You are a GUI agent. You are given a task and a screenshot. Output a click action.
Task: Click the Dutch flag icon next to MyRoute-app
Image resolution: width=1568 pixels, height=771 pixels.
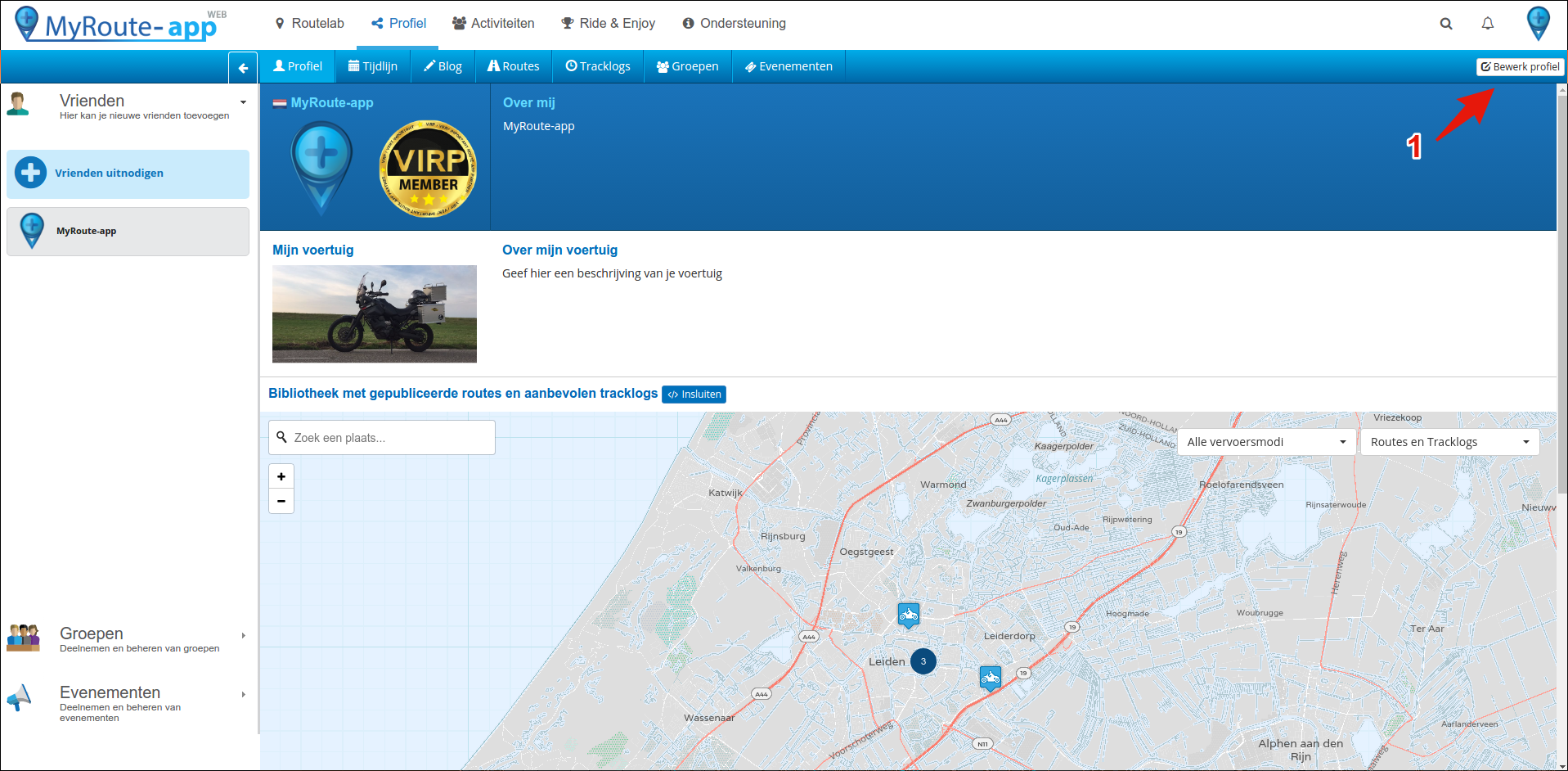coord(280,103)
